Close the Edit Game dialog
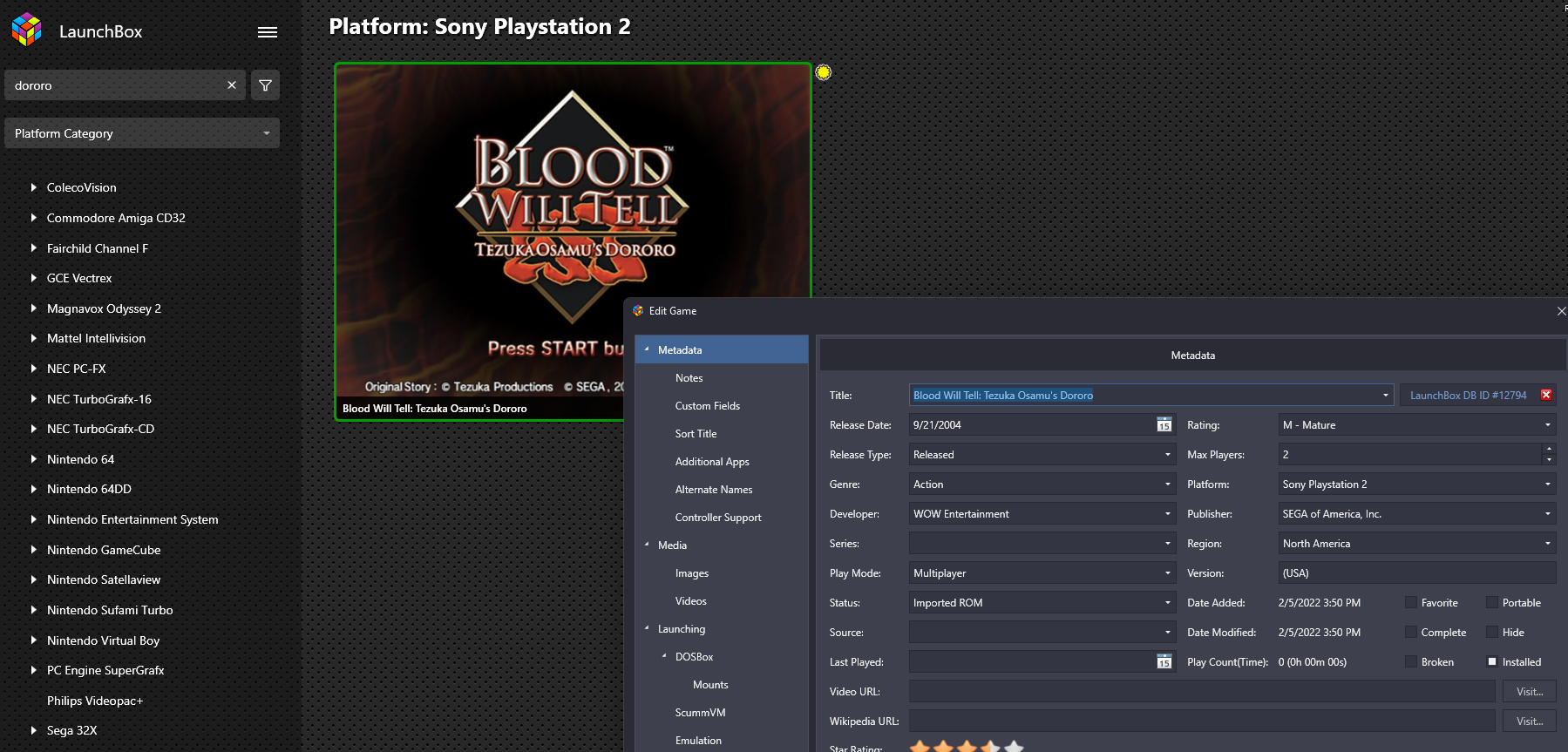The width and height of the screenshot is (1568, 752). [x=1561, y=311]
